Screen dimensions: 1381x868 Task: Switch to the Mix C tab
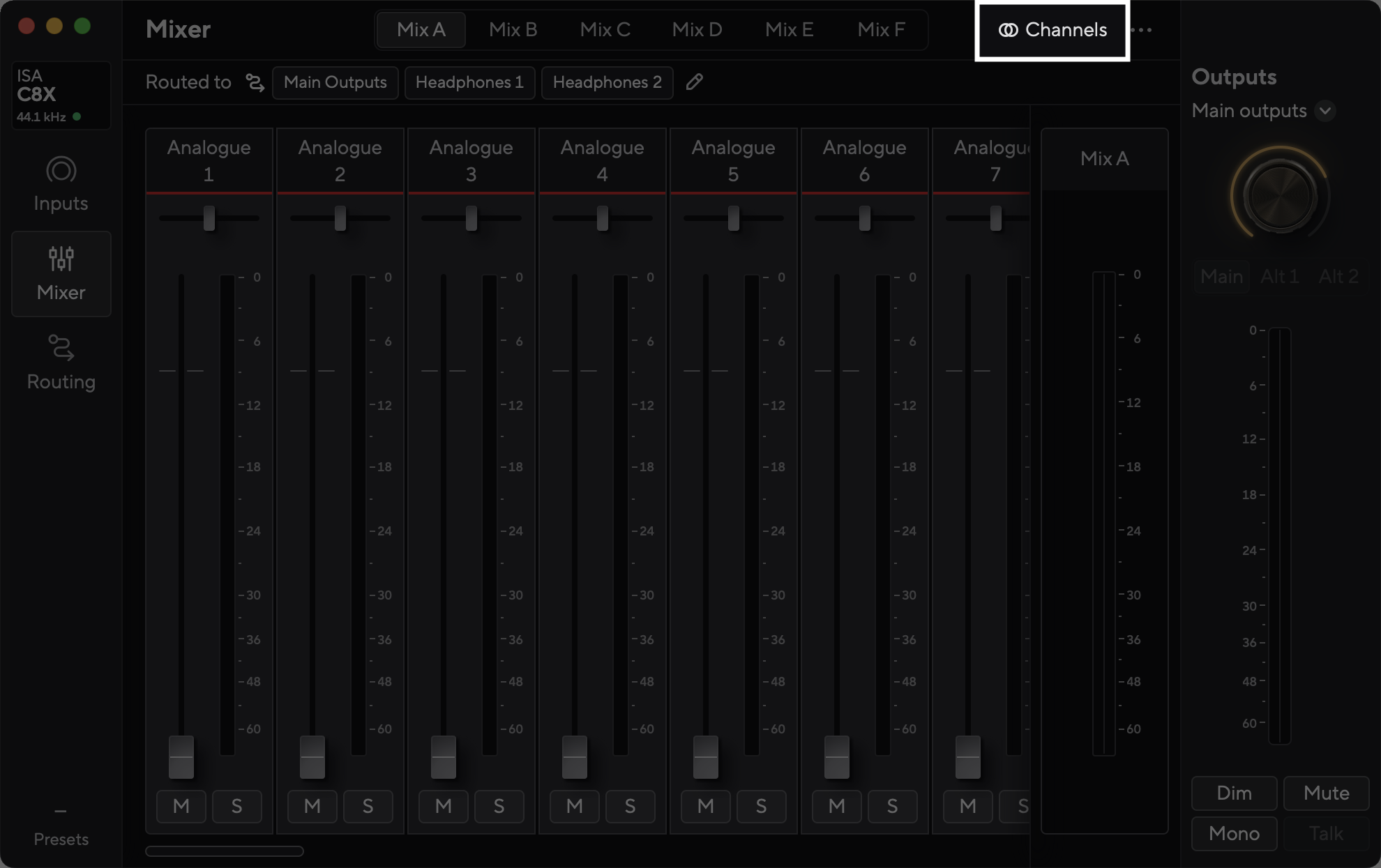(605, 30)
